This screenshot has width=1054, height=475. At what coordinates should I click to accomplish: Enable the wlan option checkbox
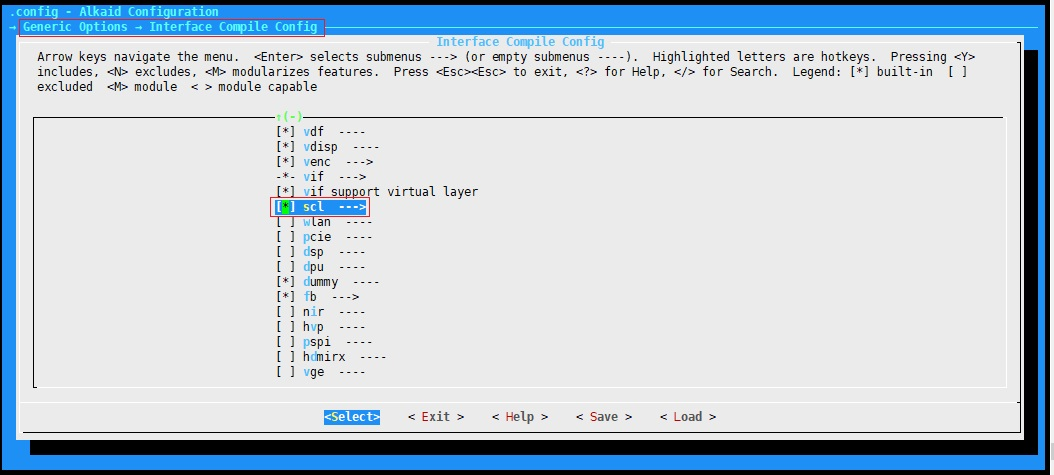pyautogui.click(x=286, y=222)
